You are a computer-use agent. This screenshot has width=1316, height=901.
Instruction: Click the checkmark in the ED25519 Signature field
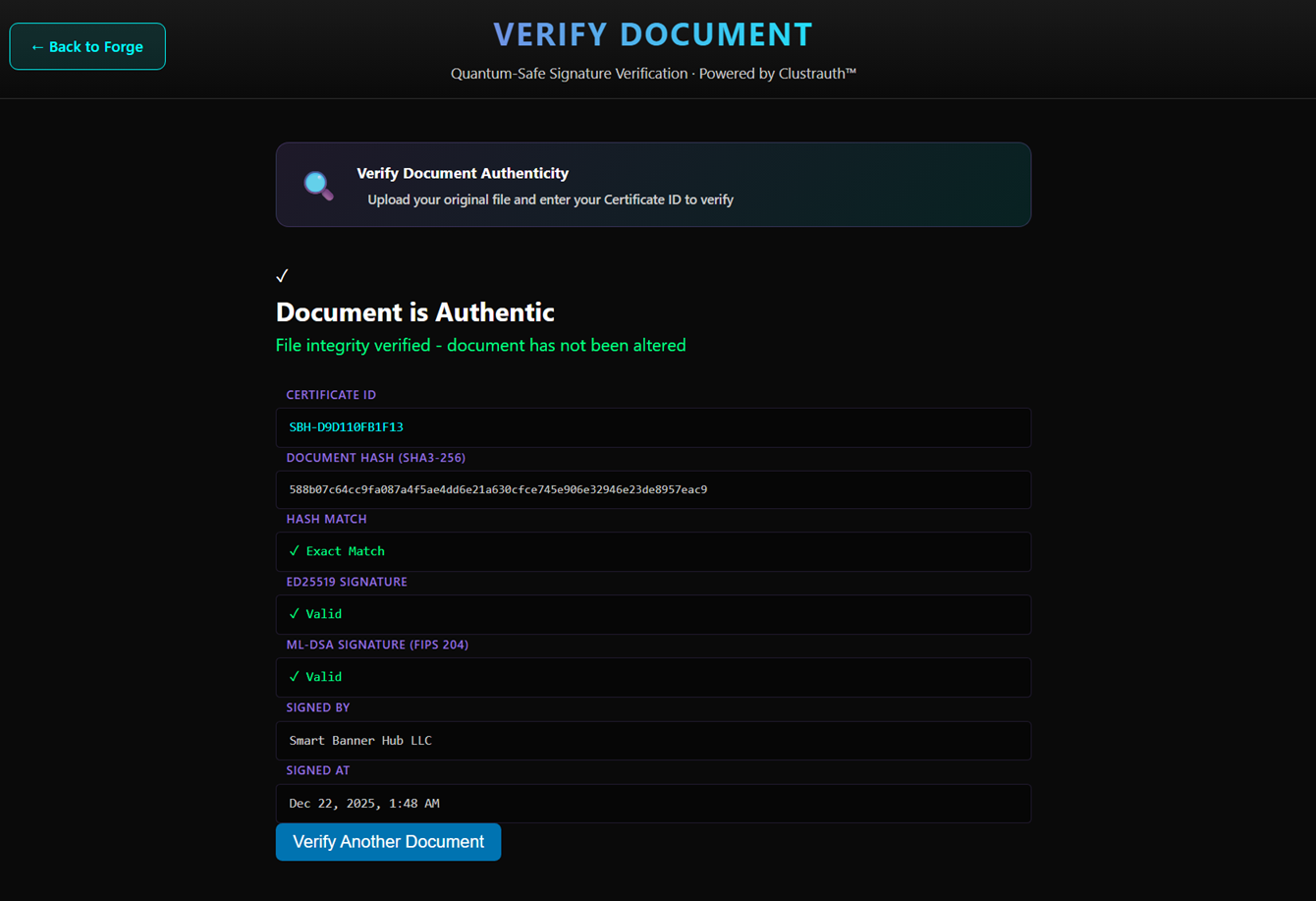point(295,614)
